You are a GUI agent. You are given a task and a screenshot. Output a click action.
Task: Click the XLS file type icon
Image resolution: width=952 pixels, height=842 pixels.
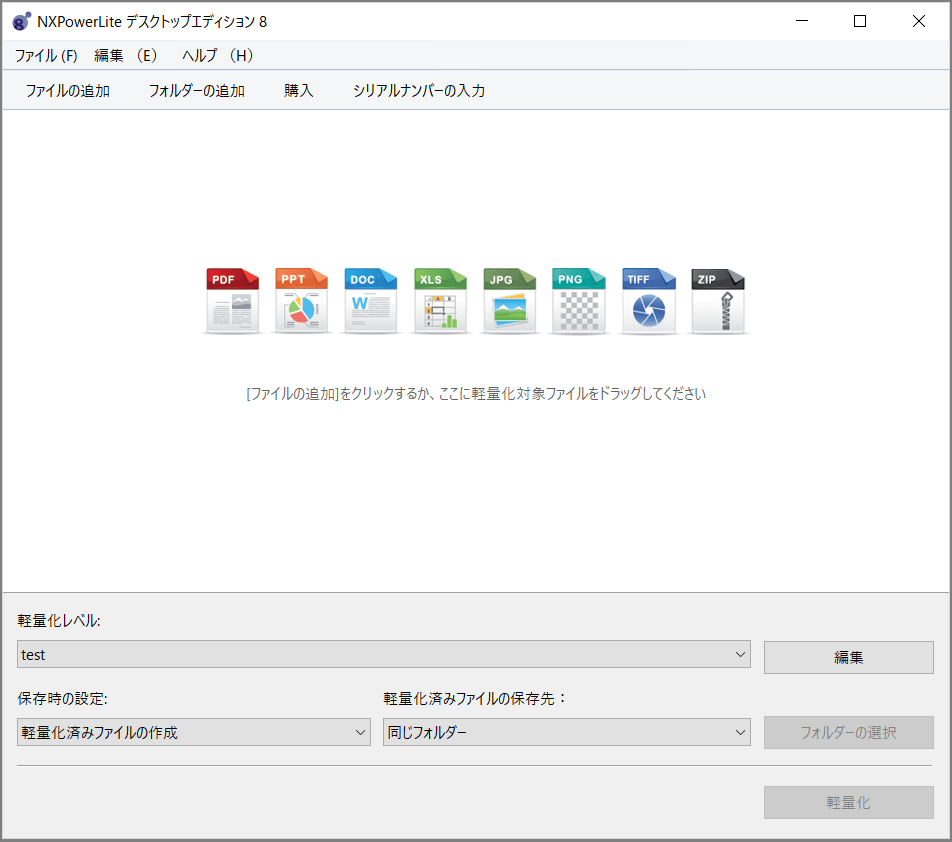pyautogui.click(x=440, y=300)
